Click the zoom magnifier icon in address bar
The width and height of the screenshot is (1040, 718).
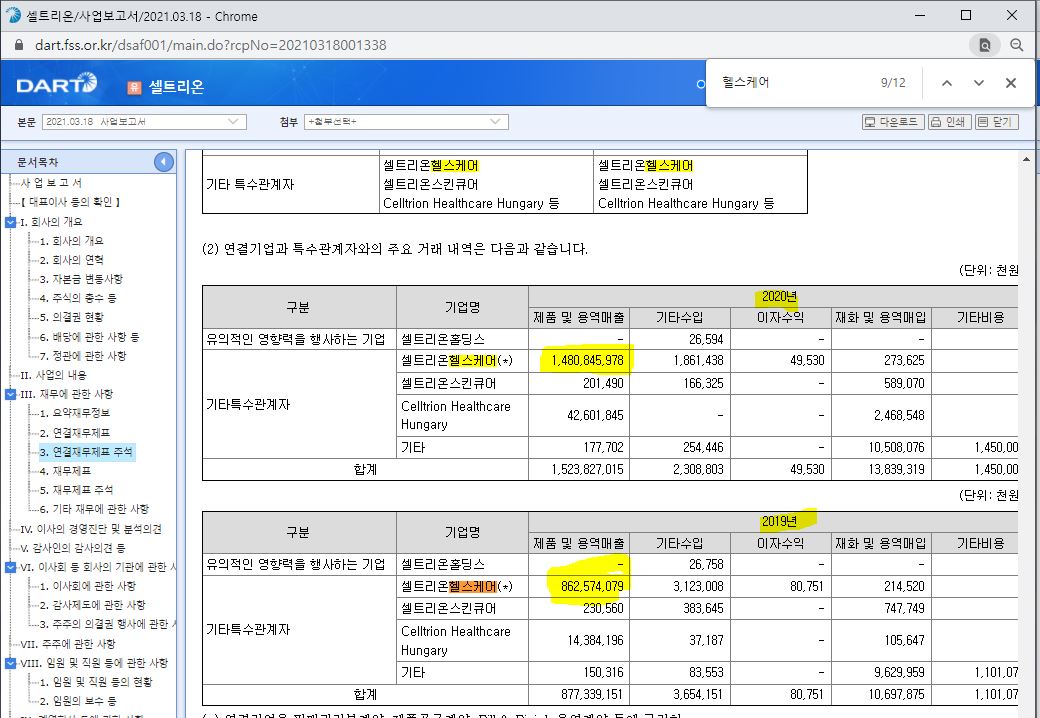point(1016,45)
